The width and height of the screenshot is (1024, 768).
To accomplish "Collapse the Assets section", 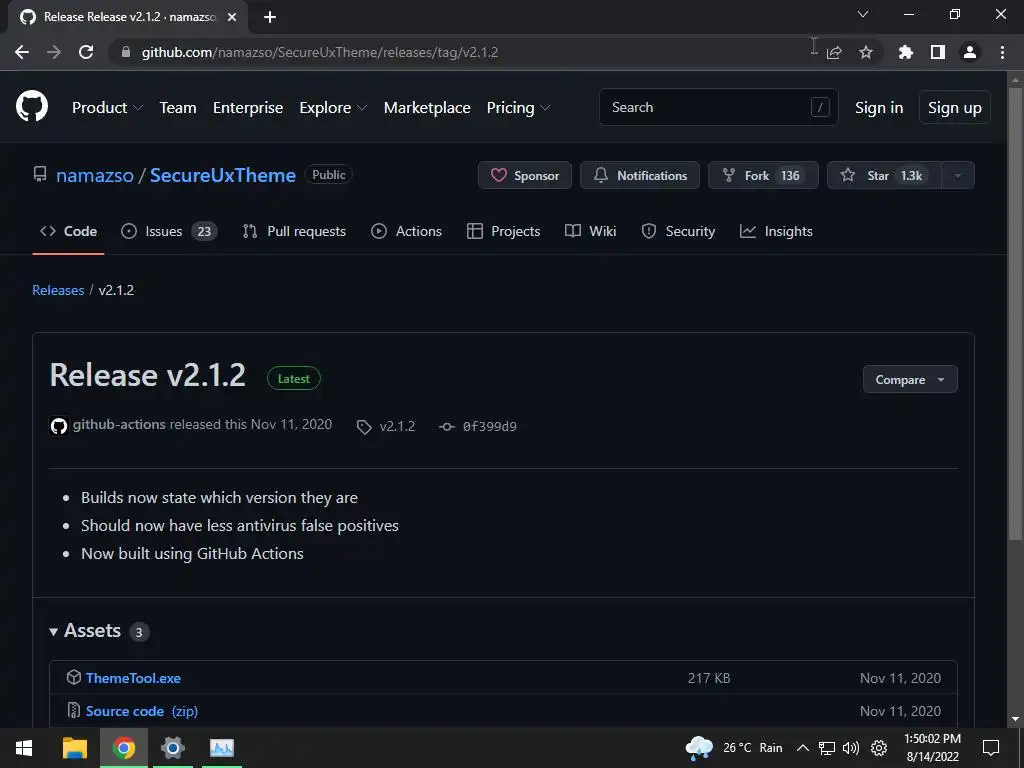I will [86, 631].
